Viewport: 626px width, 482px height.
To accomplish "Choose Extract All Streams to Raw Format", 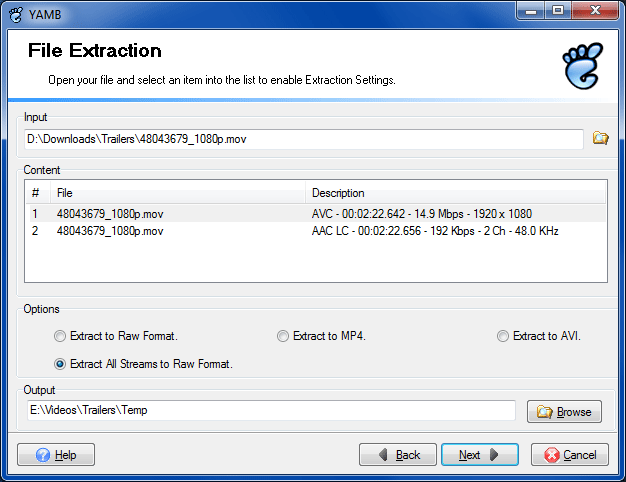I will pos(60,364).
